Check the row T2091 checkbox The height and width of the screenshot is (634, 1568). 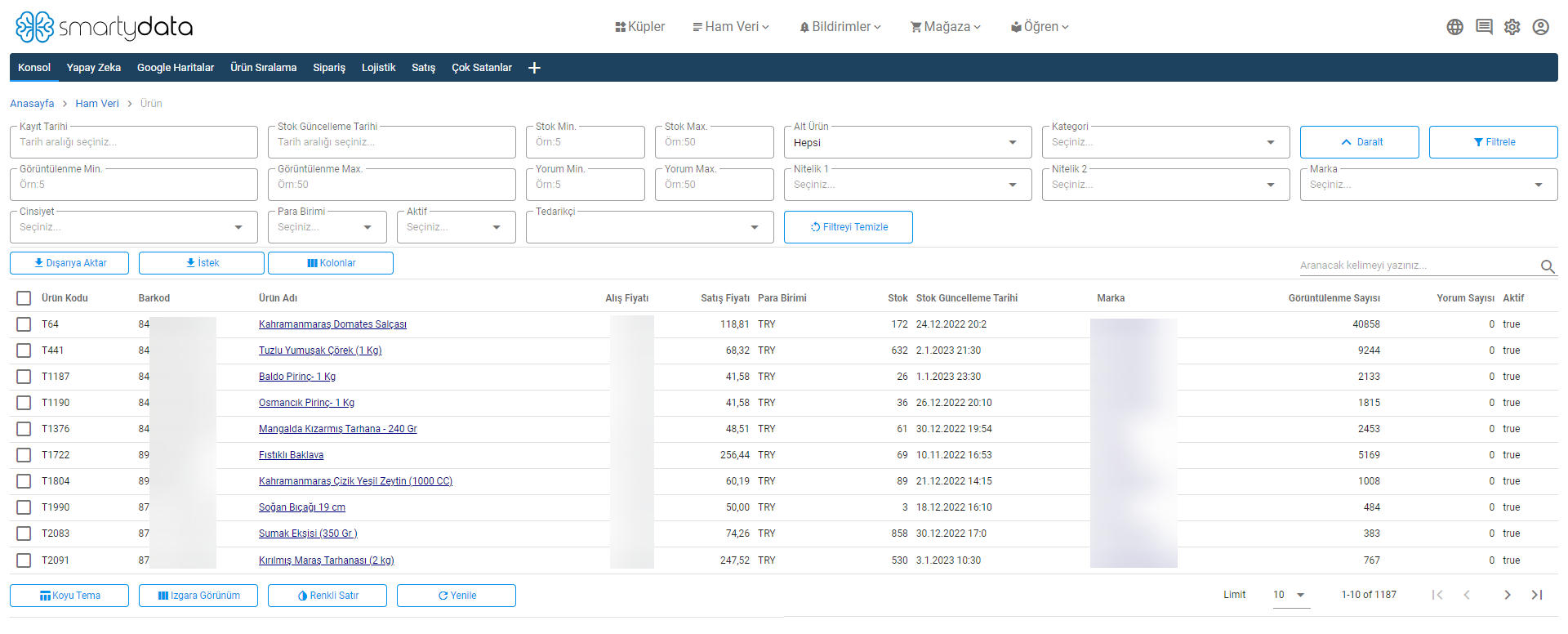click(x=24, y=560)
